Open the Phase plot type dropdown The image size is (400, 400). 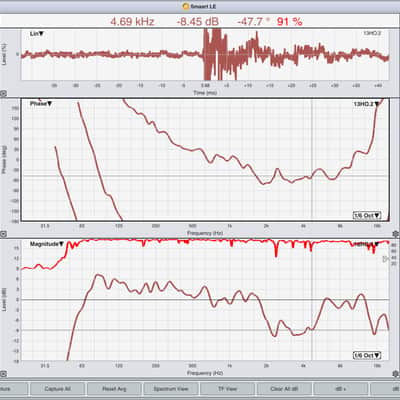(x=41, y=104)
